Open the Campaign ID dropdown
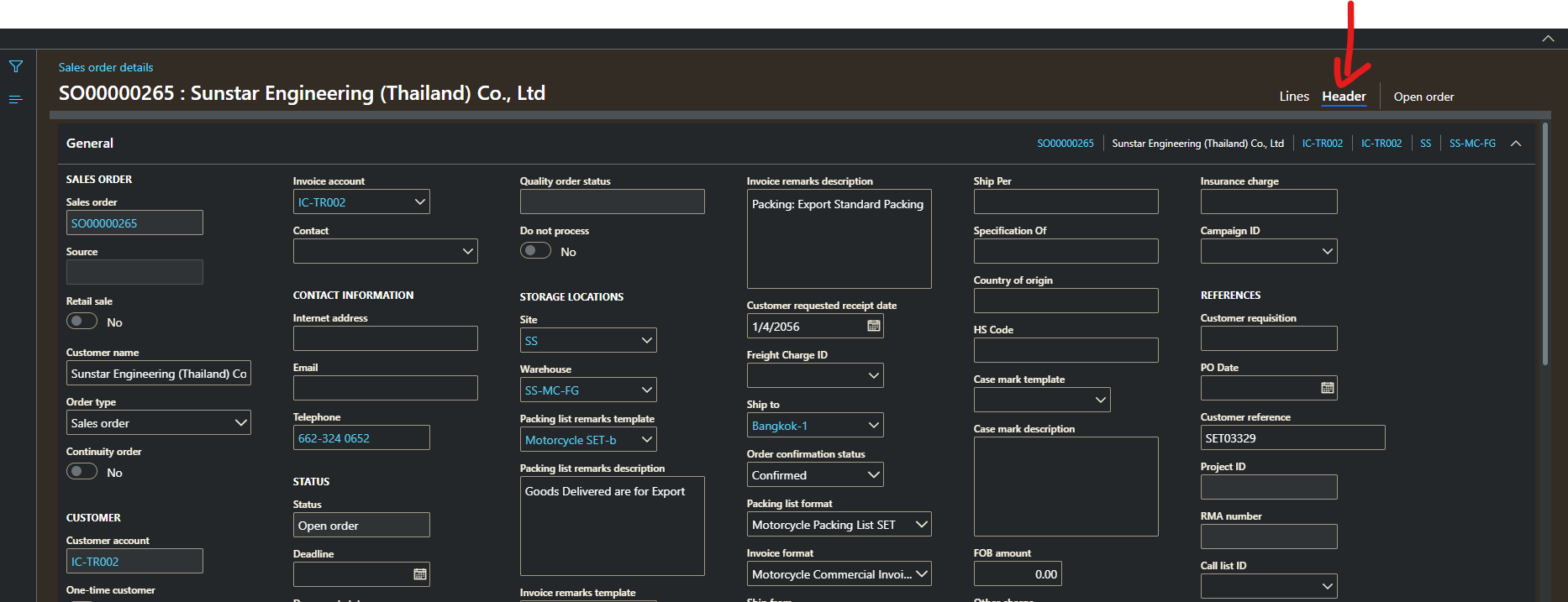This screenshot has width=1568, height=602. pos(1328,251)
